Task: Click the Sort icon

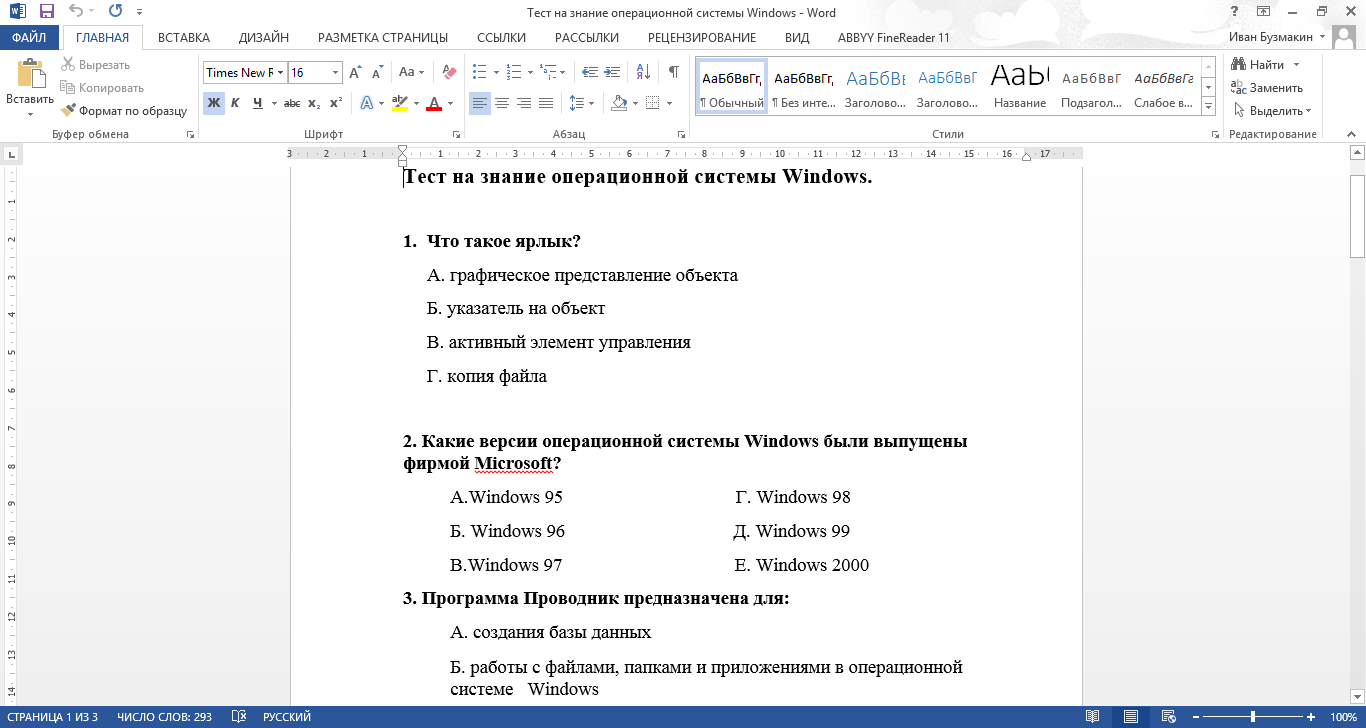Action: pyautogui.click(x=643, y=73)
